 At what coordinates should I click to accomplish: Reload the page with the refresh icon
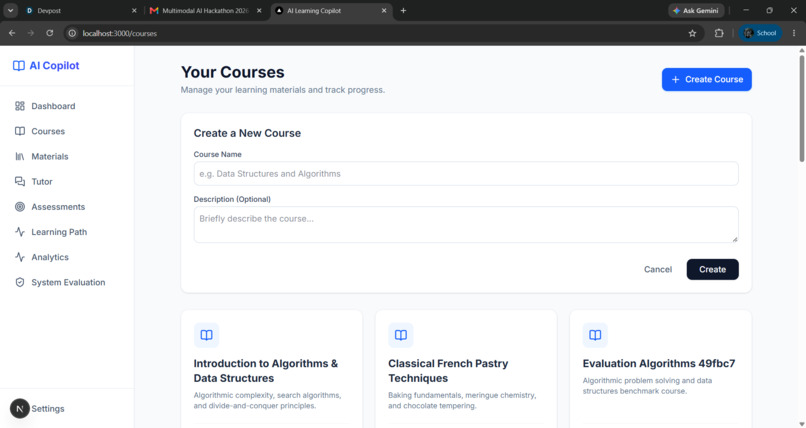[x=49, y=33]
